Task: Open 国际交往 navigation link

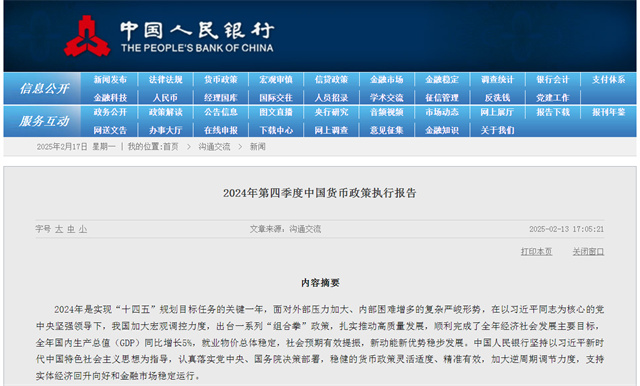Action: pyautogui.click(x=276, y=98)
